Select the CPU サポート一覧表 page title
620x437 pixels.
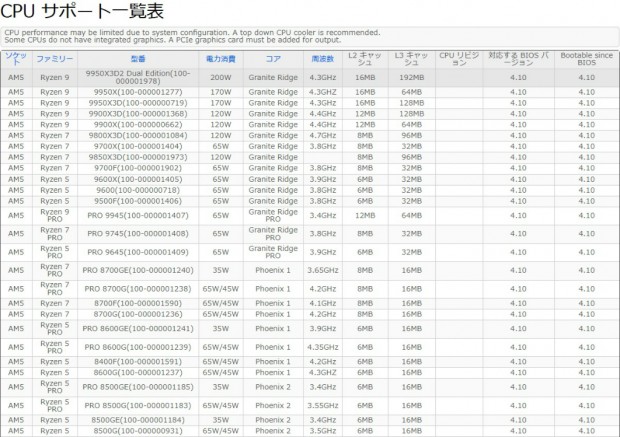[82, 11]
